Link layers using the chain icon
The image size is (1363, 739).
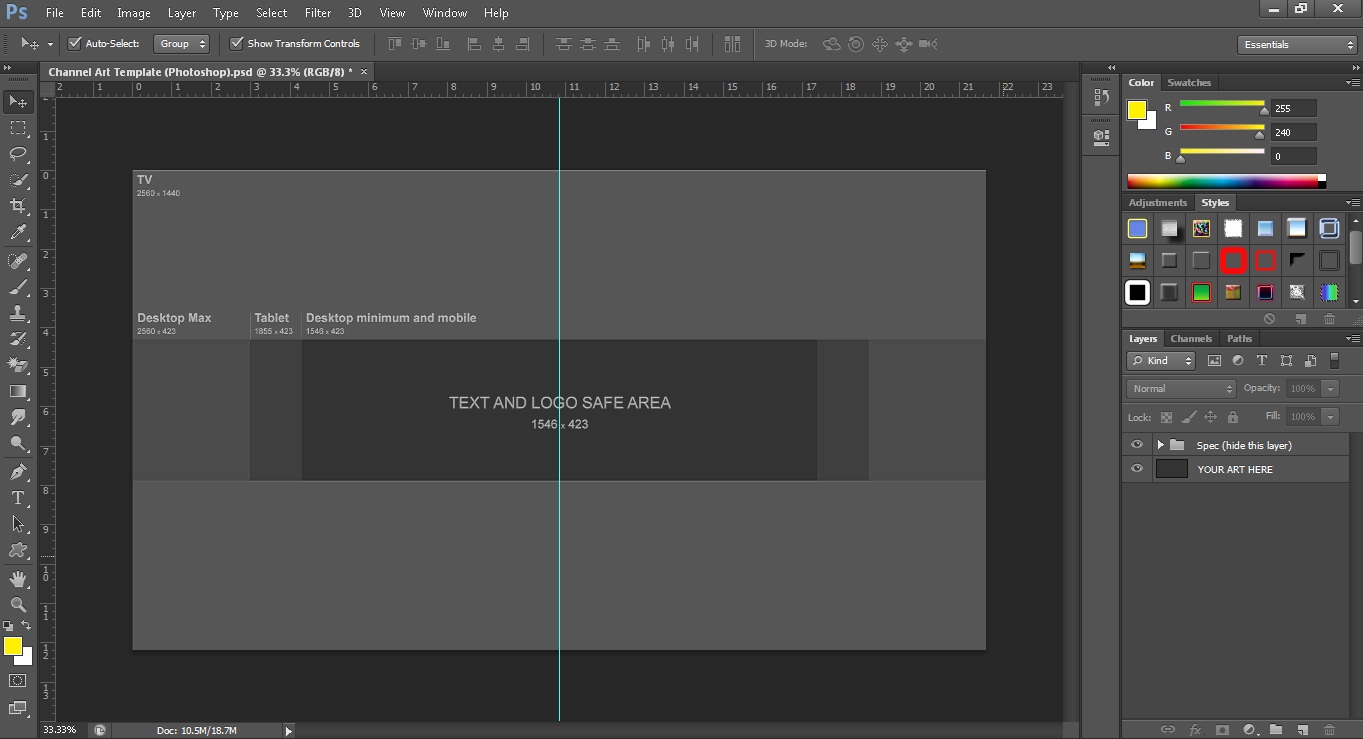(1167, 730)
